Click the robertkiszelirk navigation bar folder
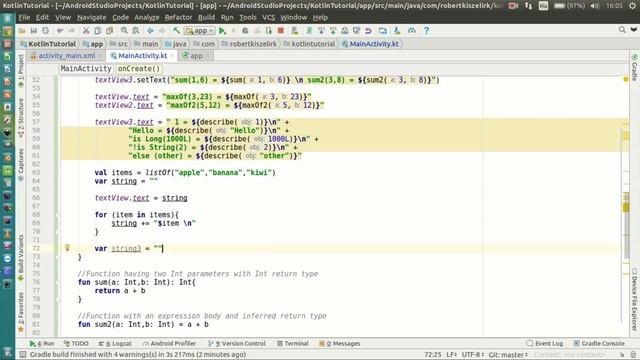640x360 pixels. pos(249,44)
